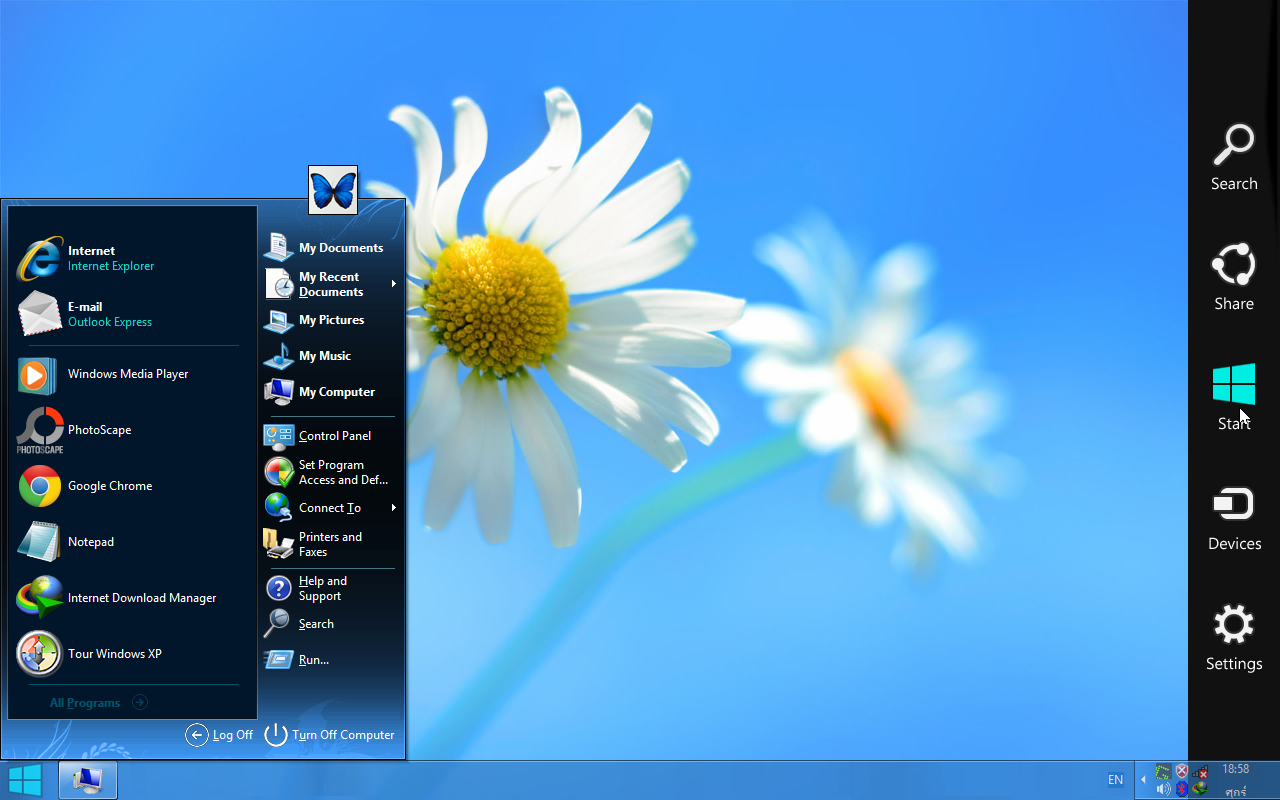Open the My Documents folder icon
The width and height of the screenshot is (1280, 800).
[278, 248]
